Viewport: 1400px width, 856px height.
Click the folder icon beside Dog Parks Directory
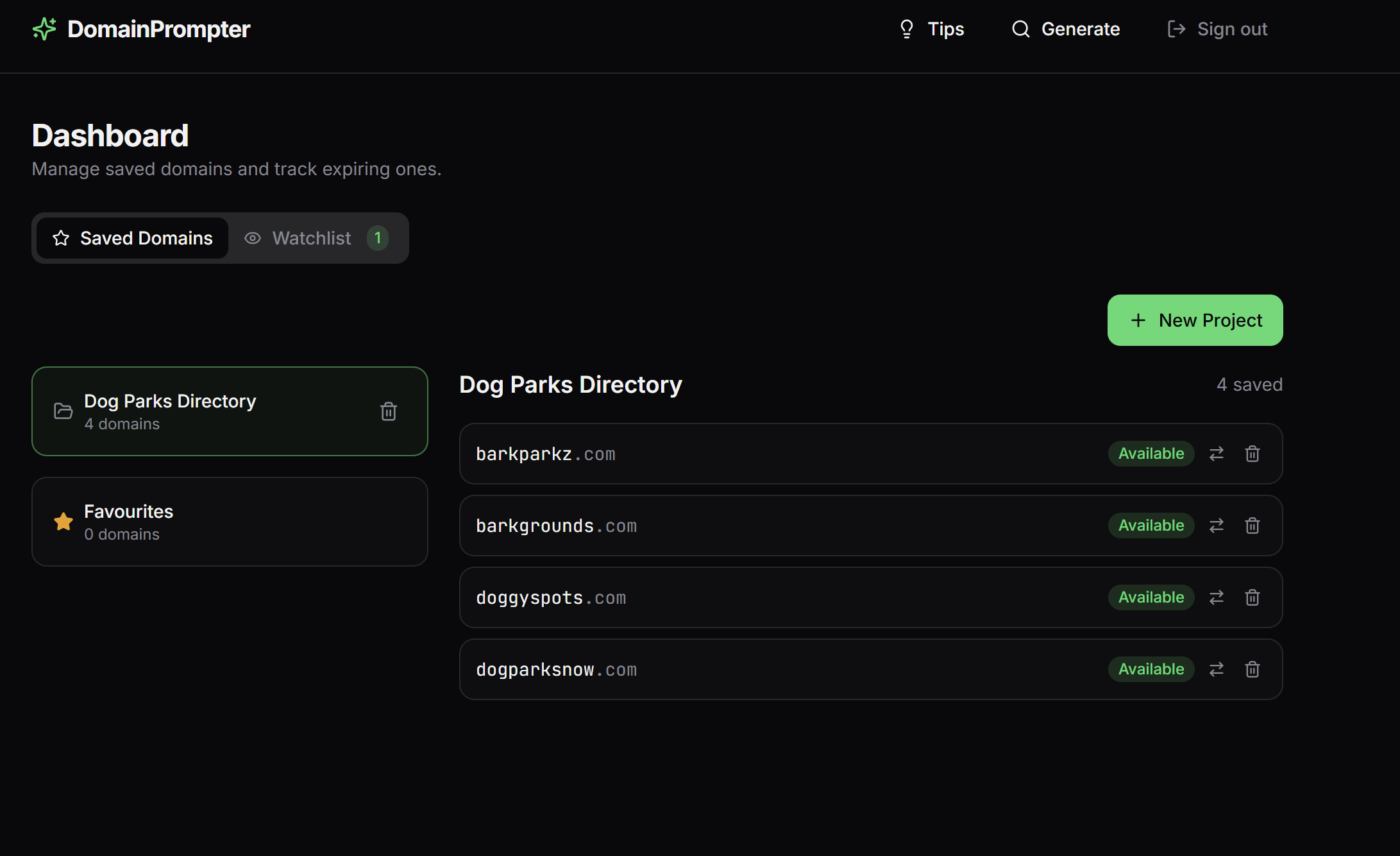63,411
